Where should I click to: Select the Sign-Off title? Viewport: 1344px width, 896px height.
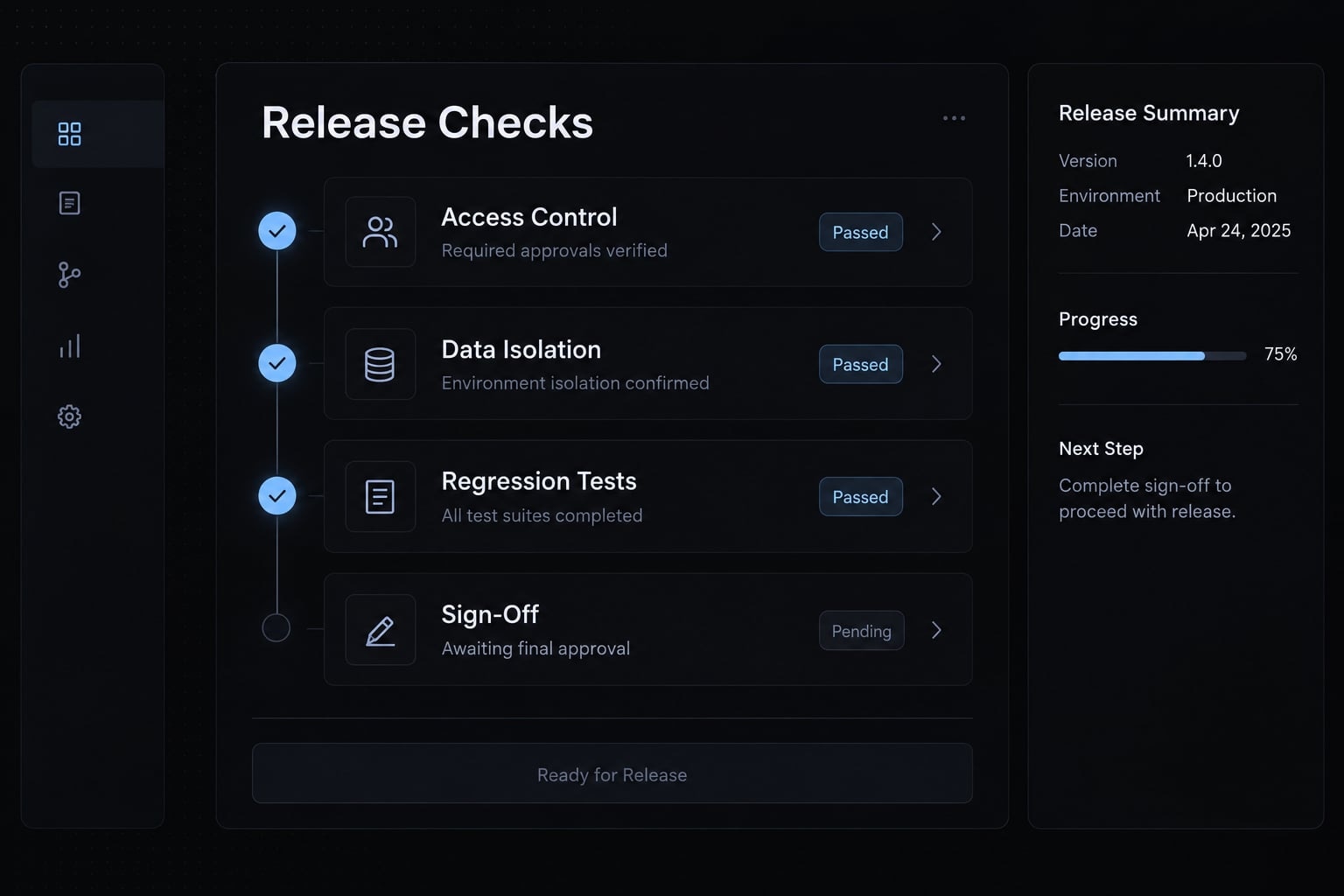coord(490,614)
